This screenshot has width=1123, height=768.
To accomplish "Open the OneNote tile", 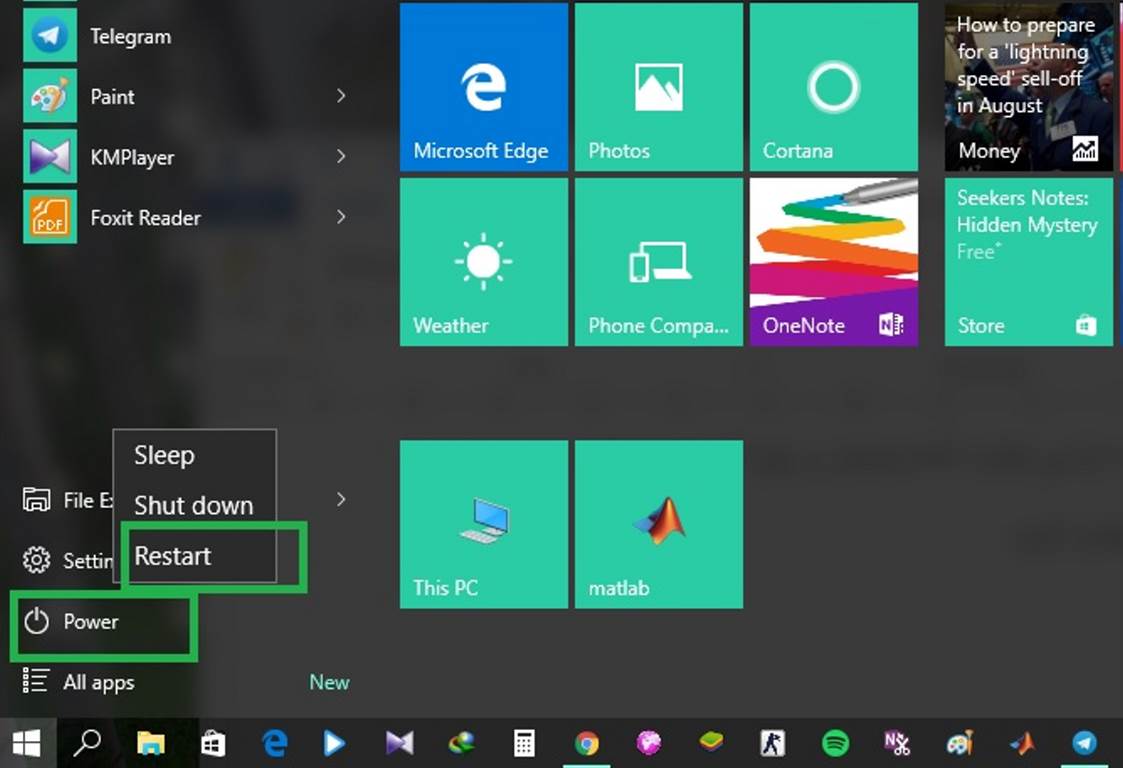I will coord(833,262).
